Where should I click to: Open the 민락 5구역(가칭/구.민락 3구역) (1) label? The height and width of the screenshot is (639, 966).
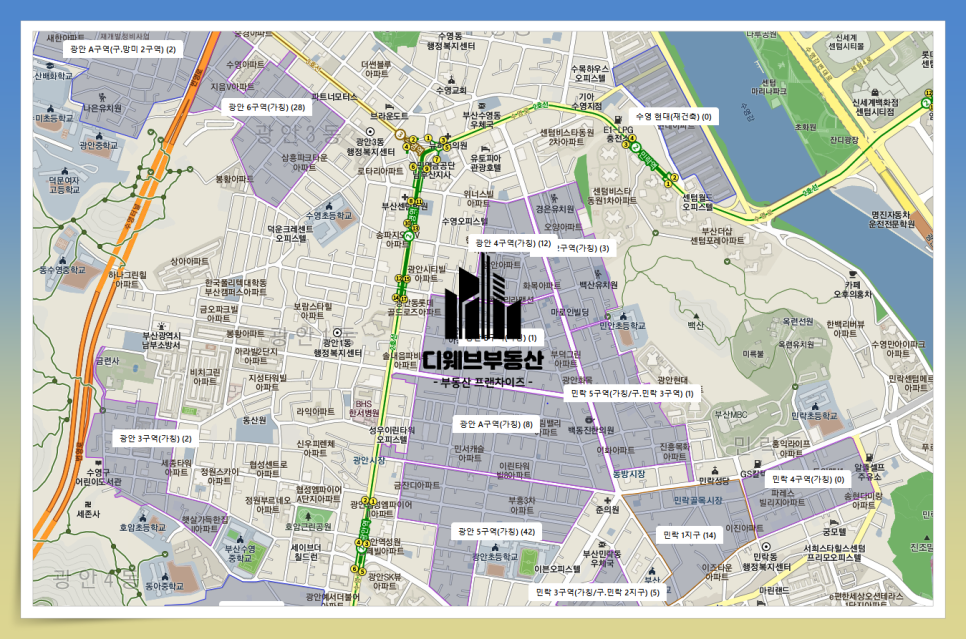point(632,393)
